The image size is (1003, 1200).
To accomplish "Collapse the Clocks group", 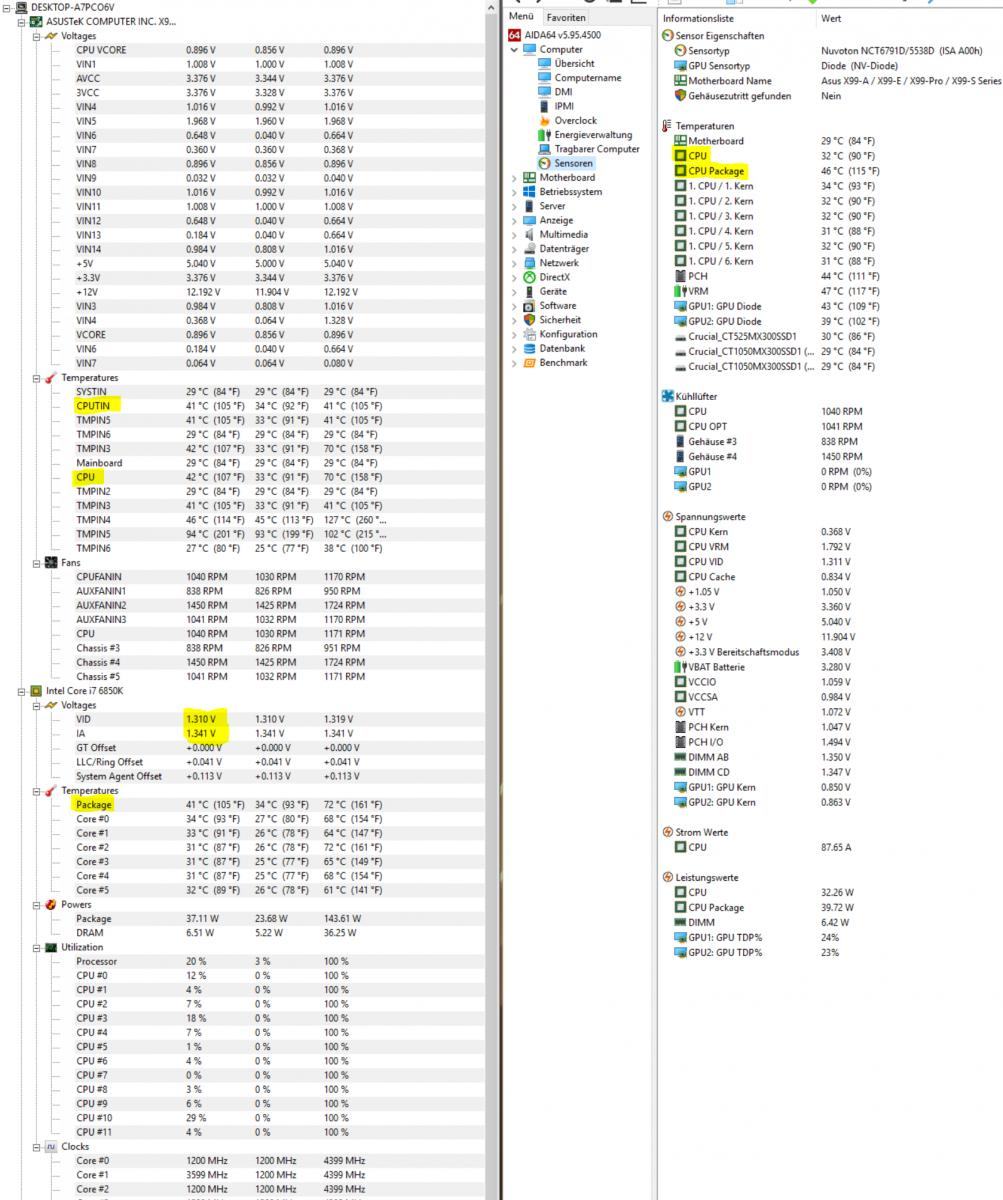I will (37, 1146).
